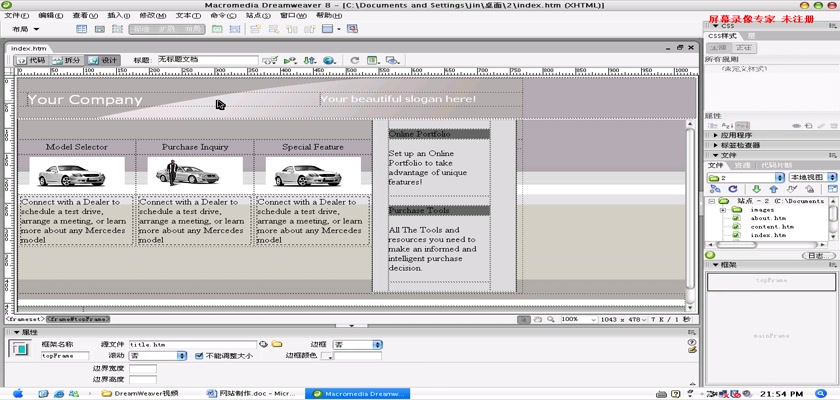Open the 文件 (File) menu
The image size is (840, 400).
click(16, 16)
